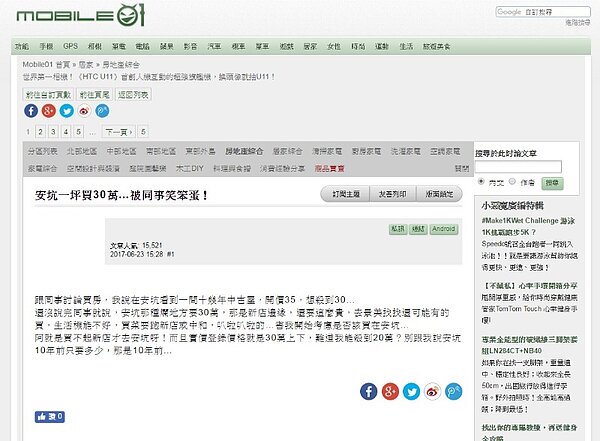Open the 汽車 navigation menu
Viewport: 600px width, 441px height.
click(214, 46)
